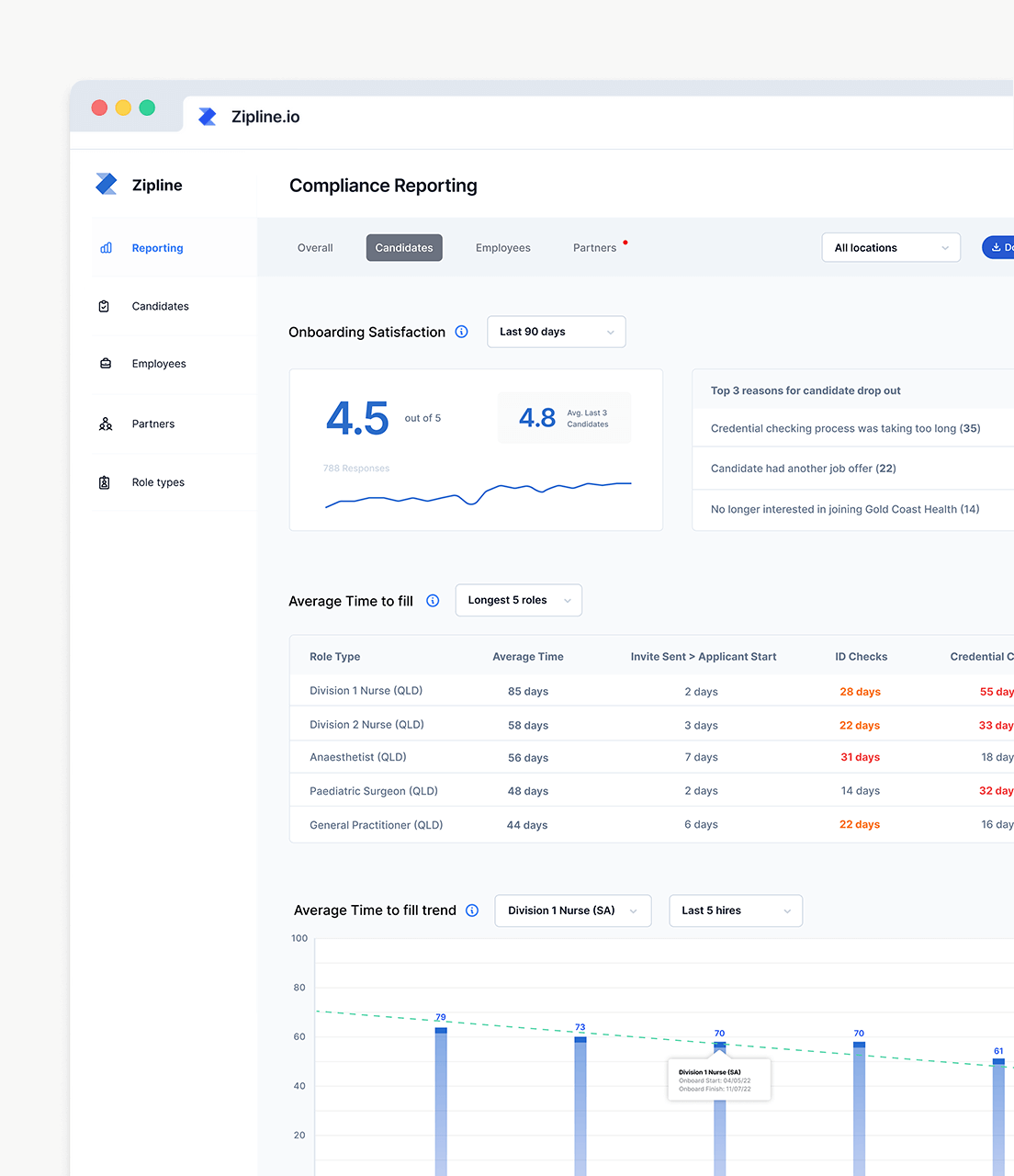Click the blue Download button with download icon

(1001, 247)
